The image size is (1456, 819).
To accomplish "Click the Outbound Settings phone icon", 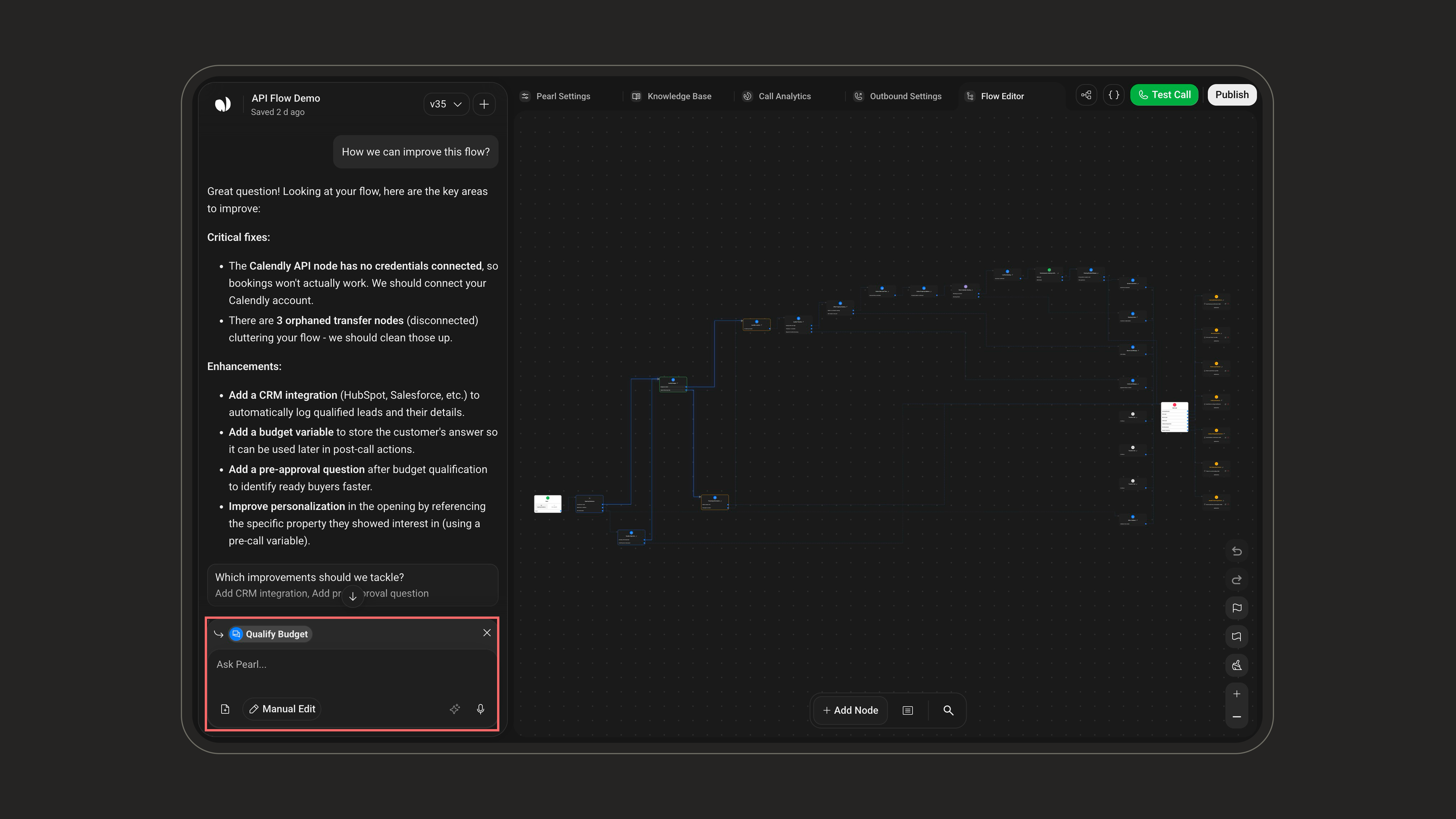I will click(x=859, y=96).
